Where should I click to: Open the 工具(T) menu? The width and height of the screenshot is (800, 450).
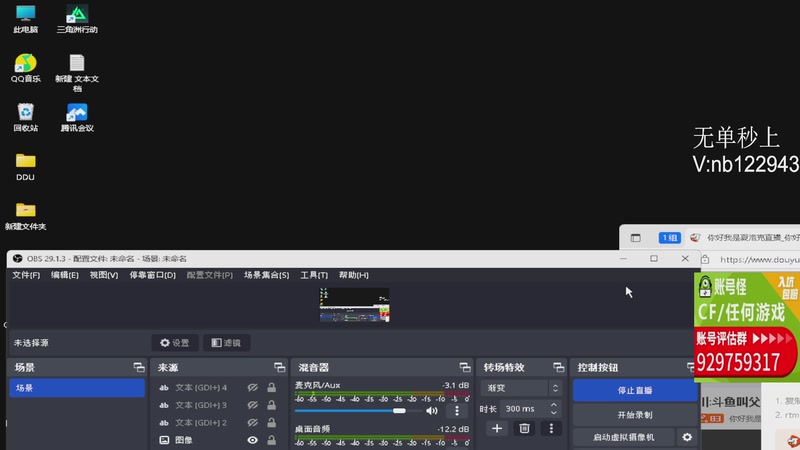click(x=314, y=275)
